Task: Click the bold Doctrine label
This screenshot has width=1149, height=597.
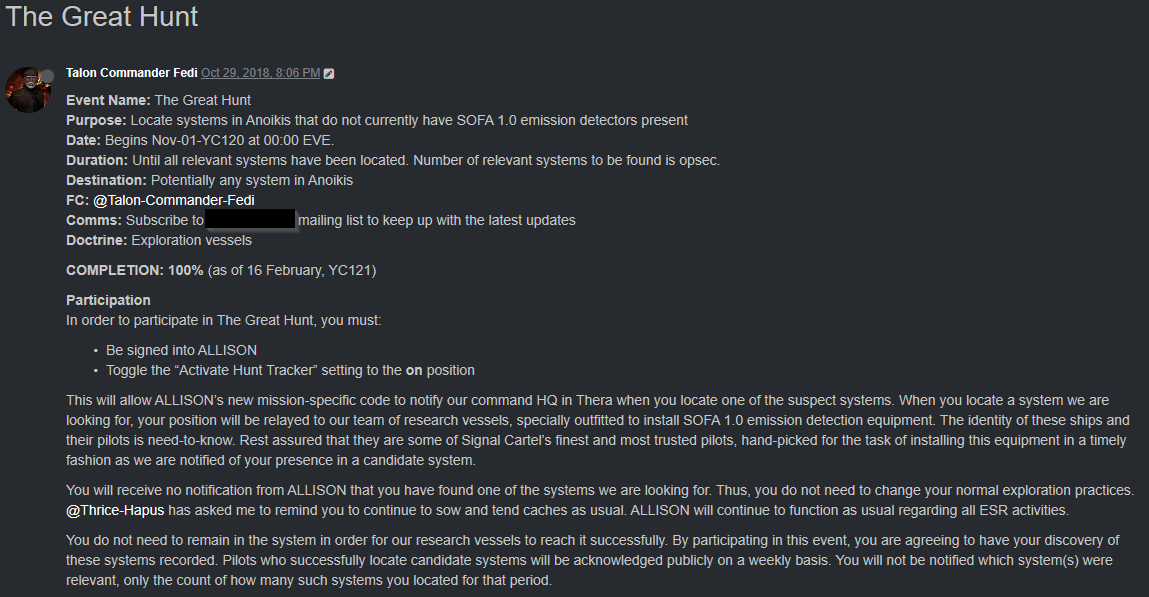Action: click(x=97, y=240)
